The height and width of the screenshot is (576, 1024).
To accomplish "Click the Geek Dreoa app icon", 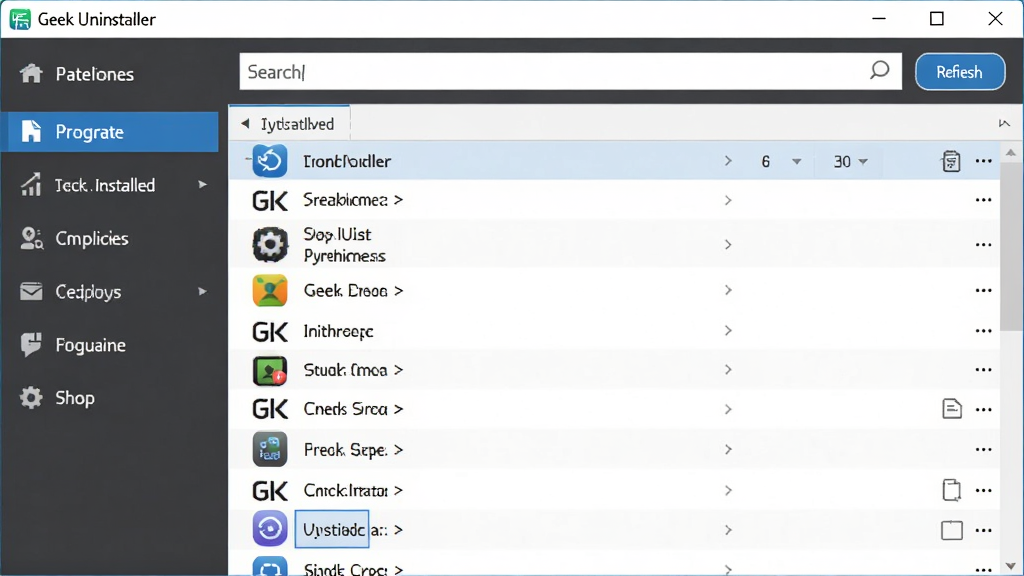I will coord(270,290).
